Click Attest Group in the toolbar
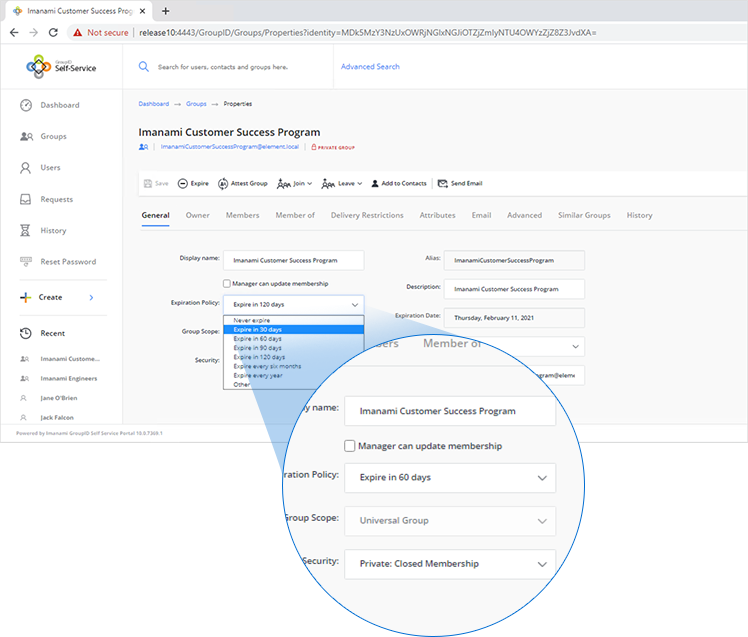Screen dimensions: 748x637 tap(243, 184)
